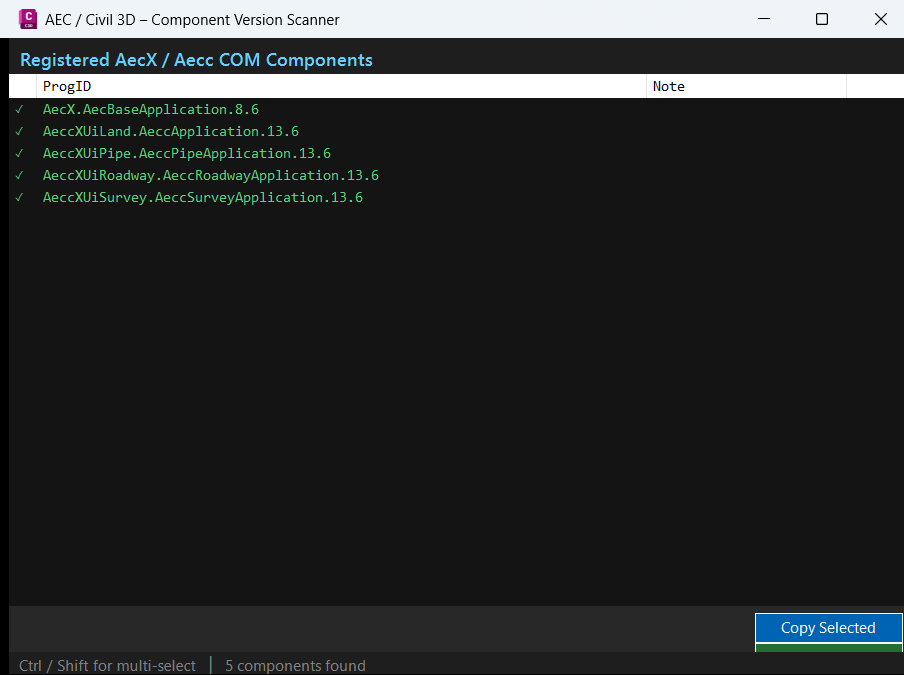Close the Component Version Scanner window
The width and height of the screenshot is (904, 675).
(880, 19)
